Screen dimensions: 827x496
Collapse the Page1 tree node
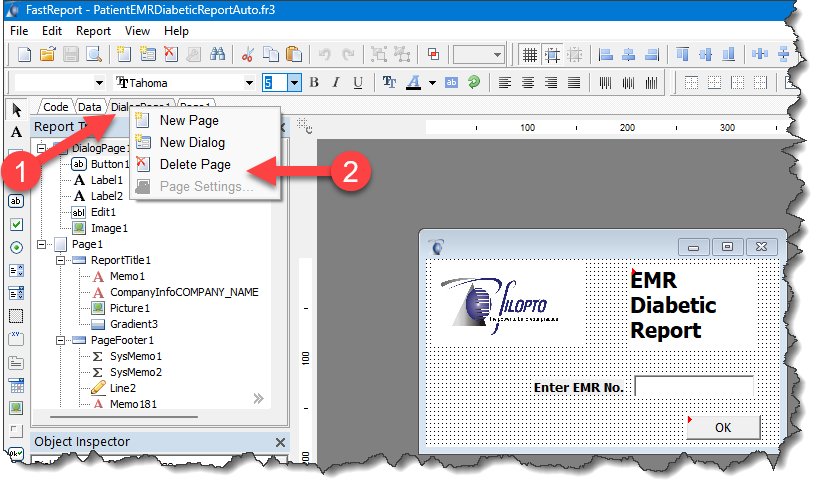[41, 244]
